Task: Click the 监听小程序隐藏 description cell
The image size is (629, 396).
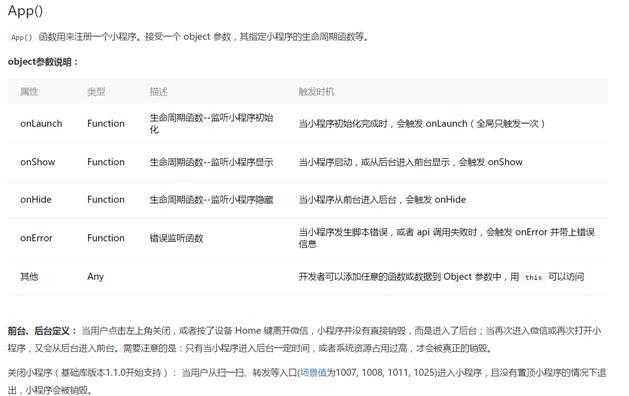Action: click(x=211, y=200)
